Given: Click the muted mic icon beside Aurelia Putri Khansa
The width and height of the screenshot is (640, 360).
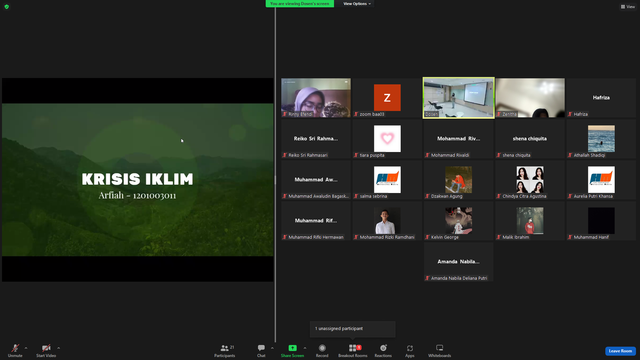Looking at the screenshot, I should (570, 196).
